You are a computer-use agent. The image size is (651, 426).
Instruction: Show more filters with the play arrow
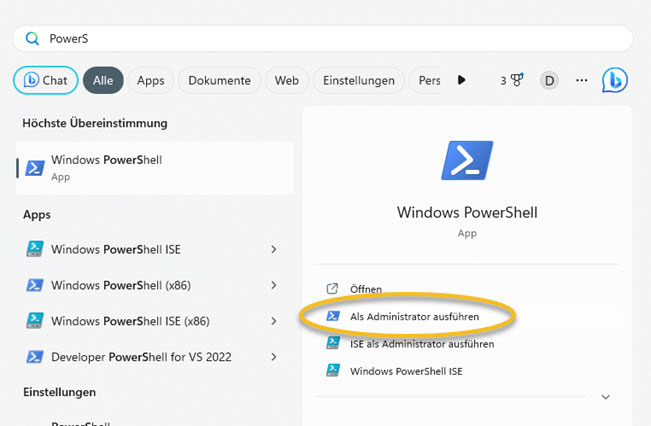(461, 80)
